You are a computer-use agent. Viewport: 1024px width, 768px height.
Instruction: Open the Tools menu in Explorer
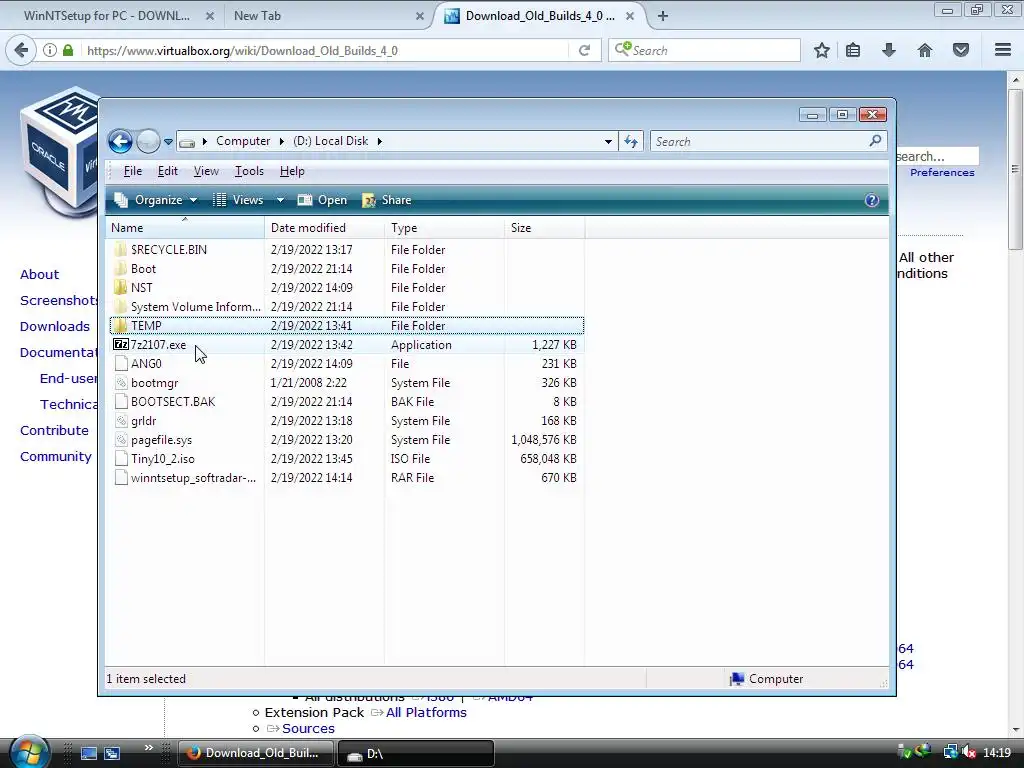[x=249, y=171]
